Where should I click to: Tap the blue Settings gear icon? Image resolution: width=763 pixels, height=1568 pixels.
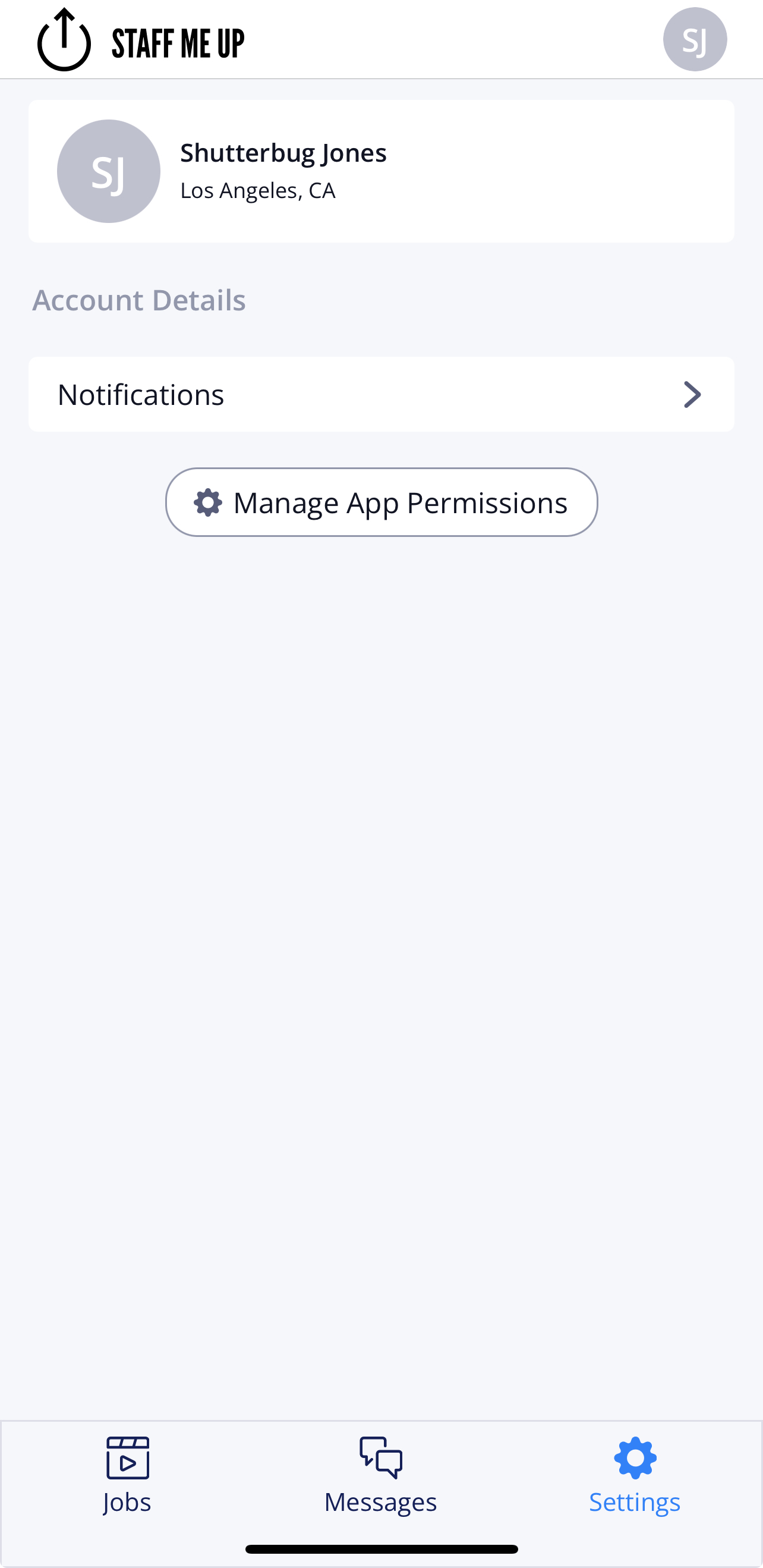click(x=635, y=1458)
